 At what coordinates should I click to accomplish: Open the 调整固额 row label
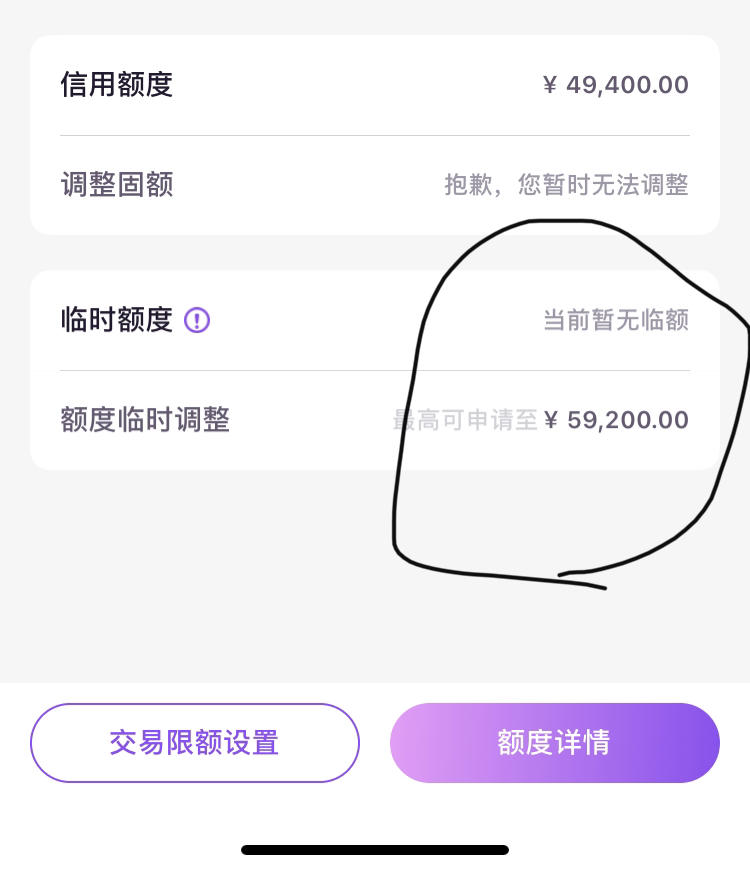click(x=117, y=184)
